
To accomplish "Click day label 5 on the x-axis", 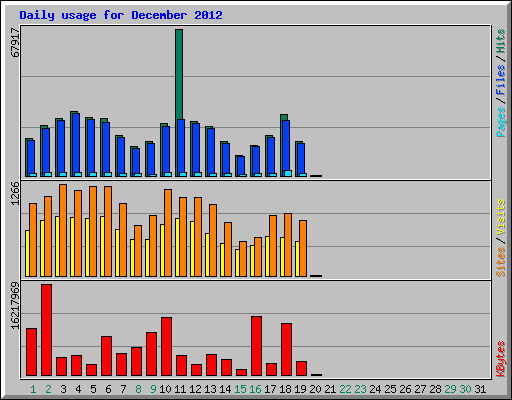I will (x=93, y=389).
